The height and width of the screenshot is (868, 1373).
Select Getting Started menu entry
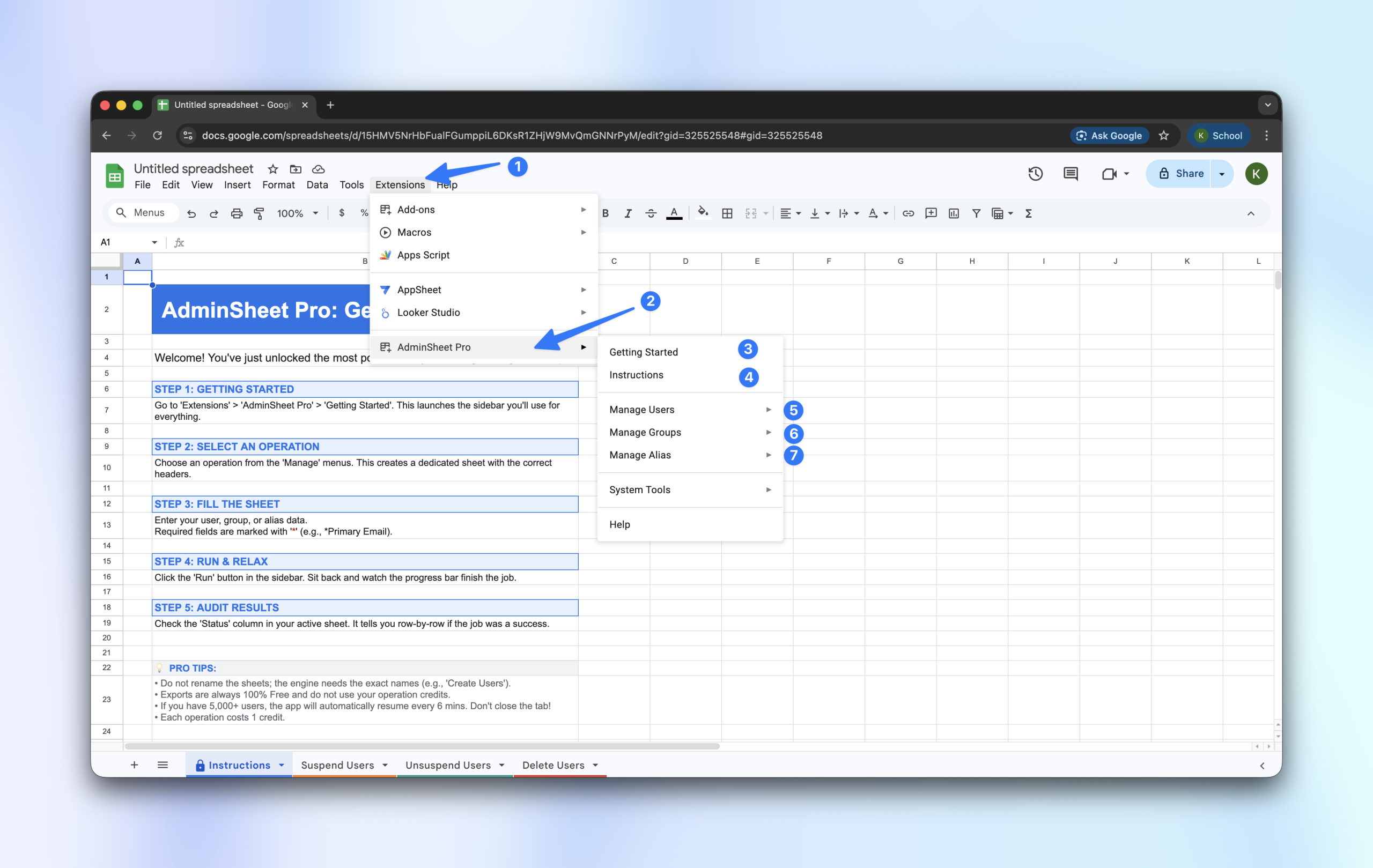coord(643,352)
